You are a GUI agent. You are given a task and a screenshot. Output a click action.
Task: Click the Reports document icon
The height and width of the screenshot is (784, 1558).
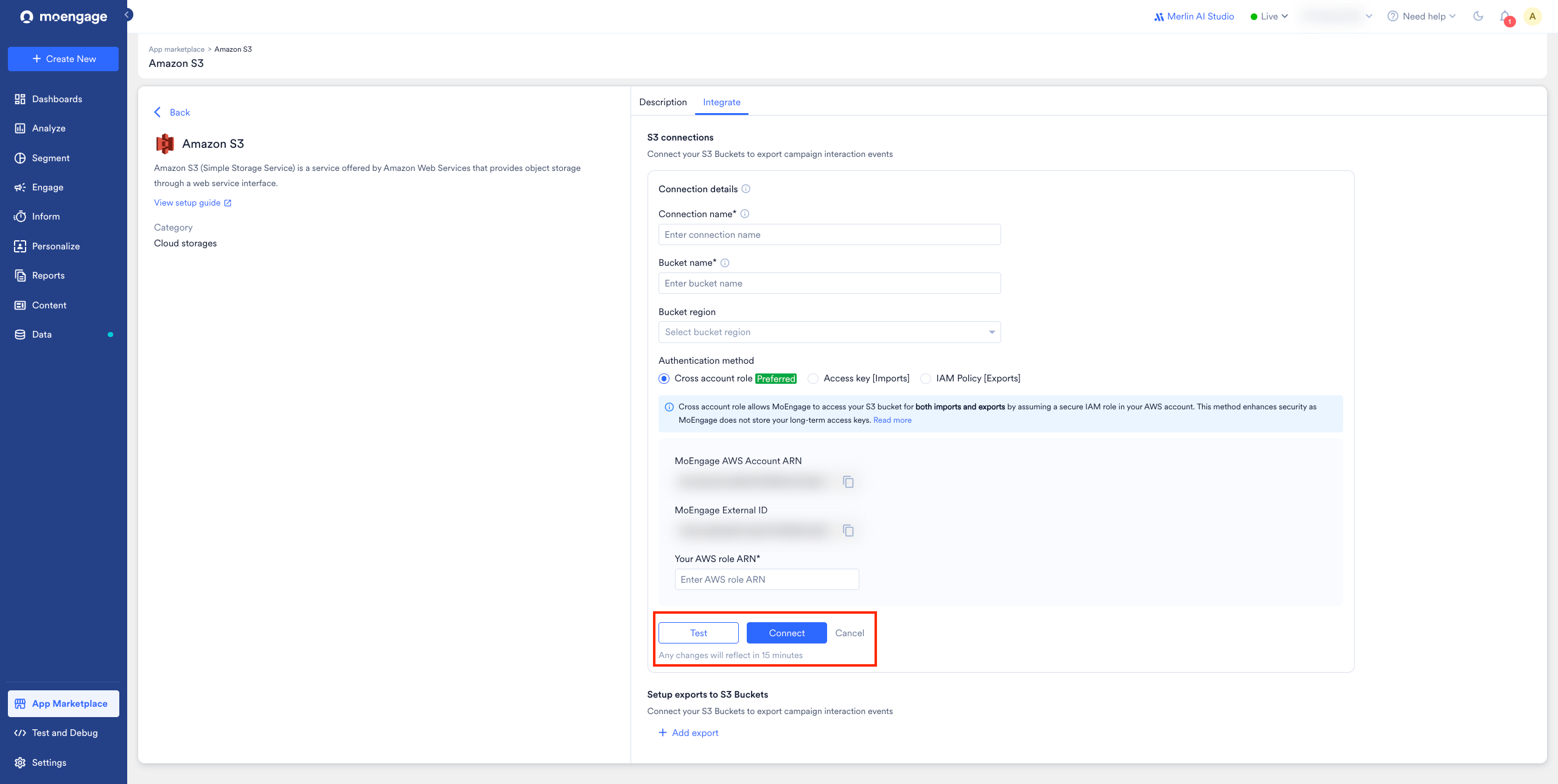click(20, 276)
